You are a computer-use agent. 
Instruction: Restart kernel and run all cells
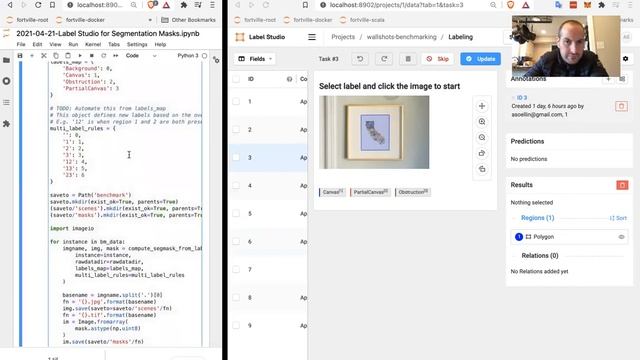(116, 56)
